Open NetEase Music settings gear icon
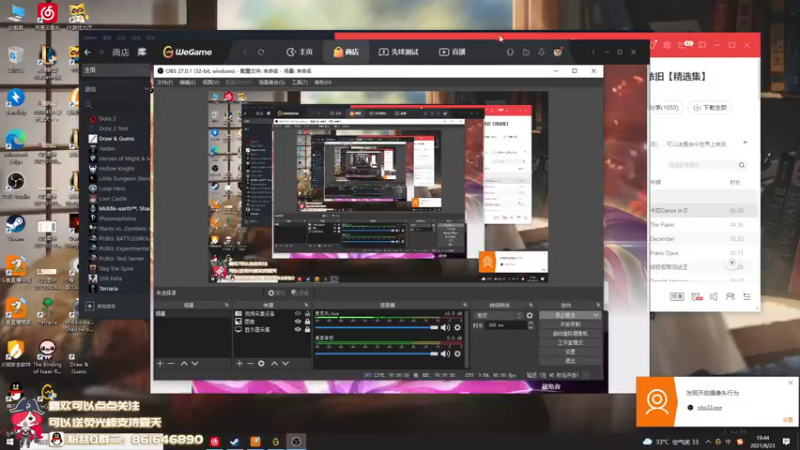This screenshot has height=450, width=800. 667,45
